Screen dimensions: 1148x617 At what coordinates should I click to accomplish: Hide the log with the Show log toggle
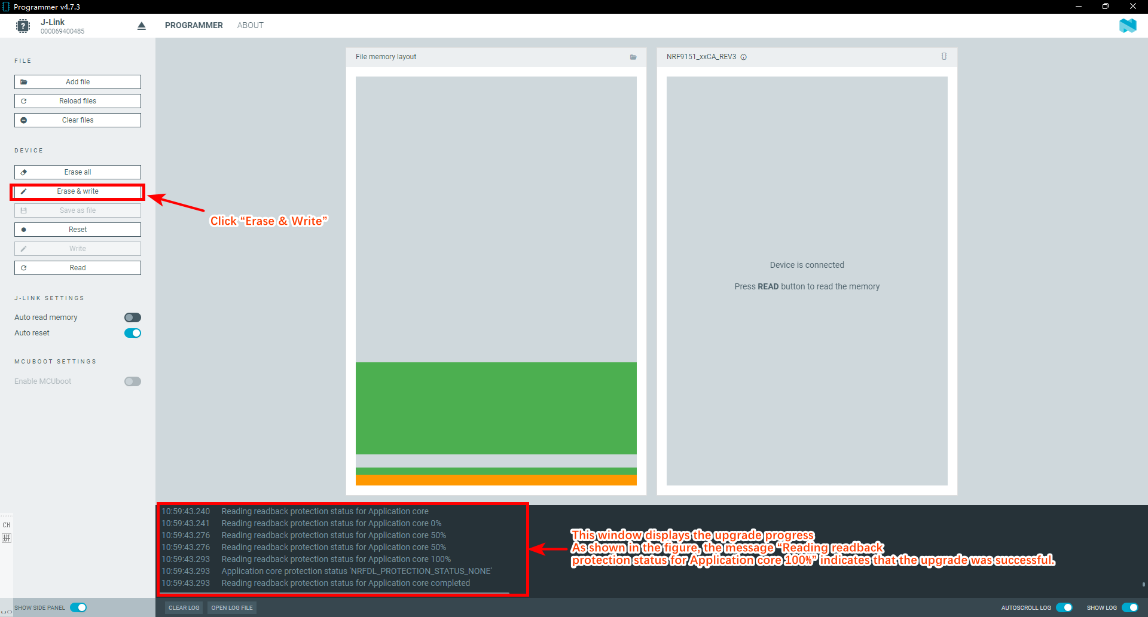coord(1130,607)
